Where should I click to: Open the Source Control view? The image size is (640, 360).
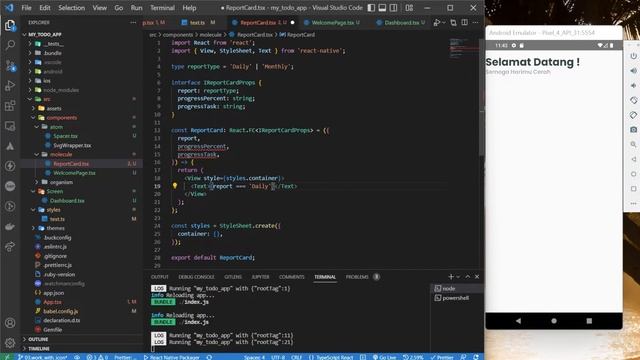click(x=10, y=65)
